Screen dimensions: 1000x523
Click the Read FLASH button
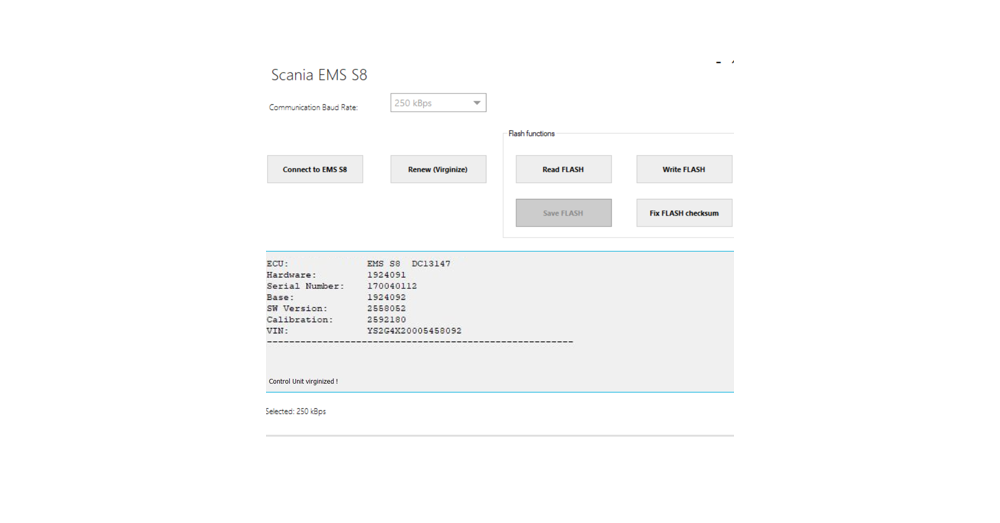coord(563,169)
